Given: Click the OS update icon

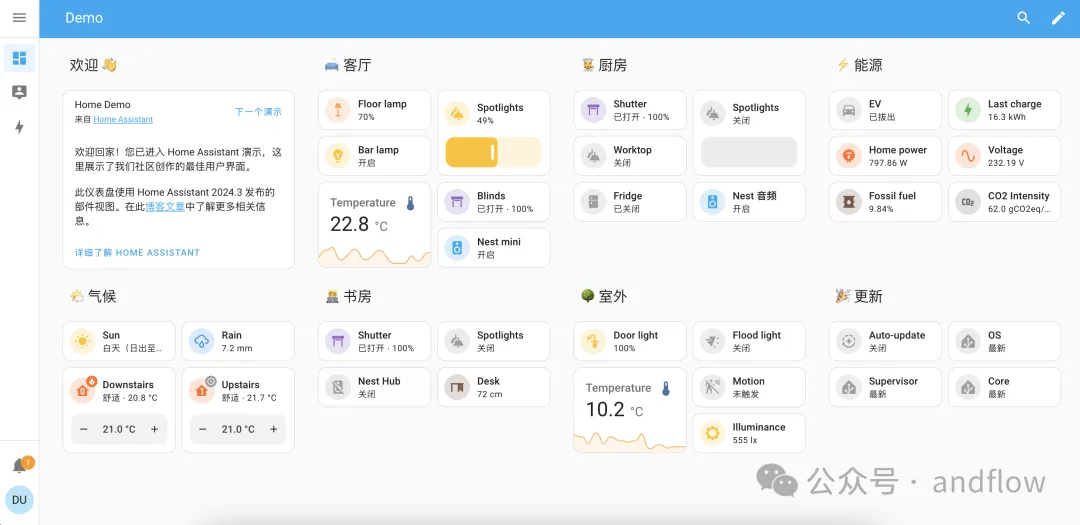Looking at the screenshot, I should pos(968,341).
